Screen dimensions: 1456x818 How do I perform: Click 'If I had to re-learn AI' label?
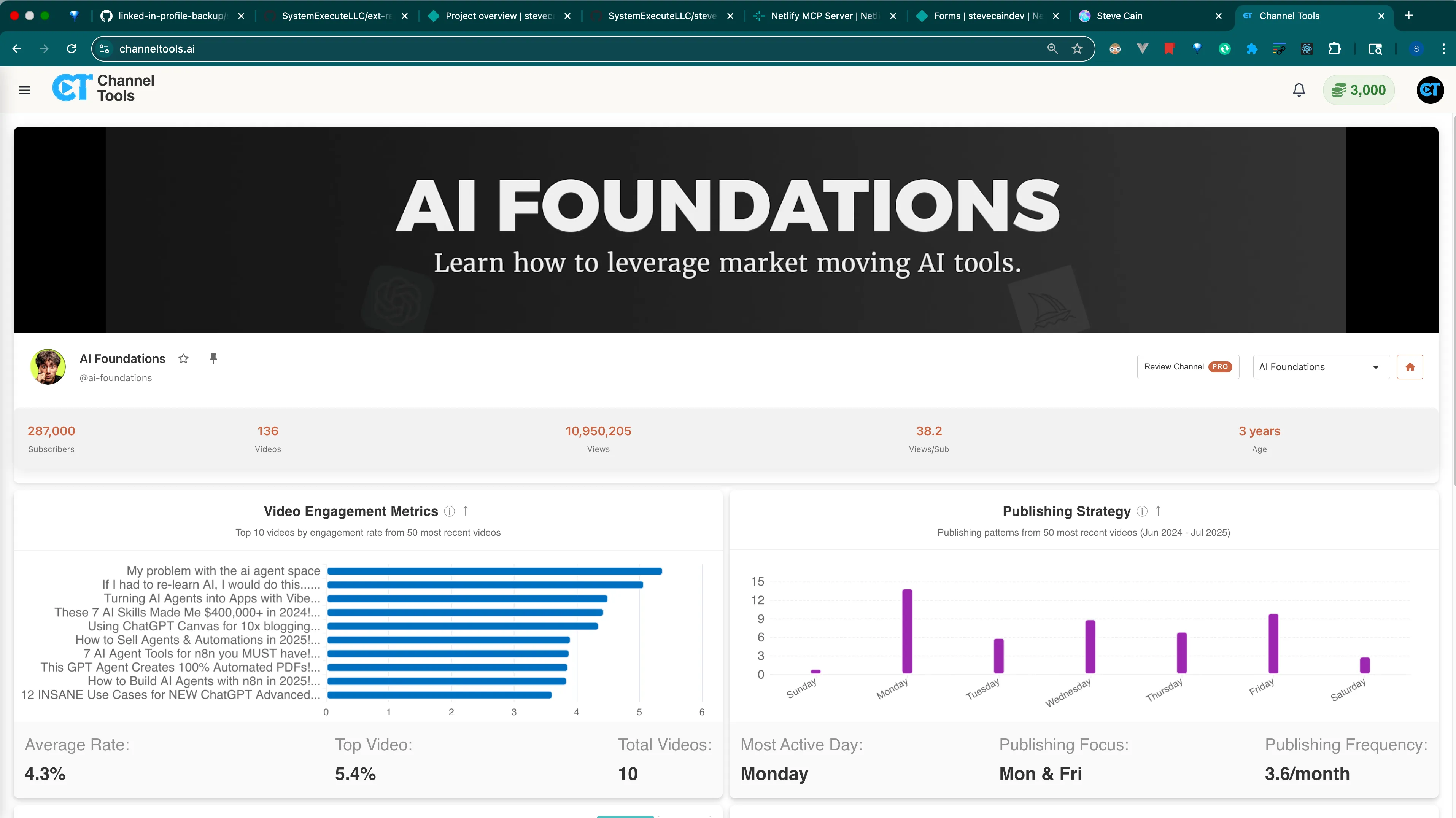[211, 584]
